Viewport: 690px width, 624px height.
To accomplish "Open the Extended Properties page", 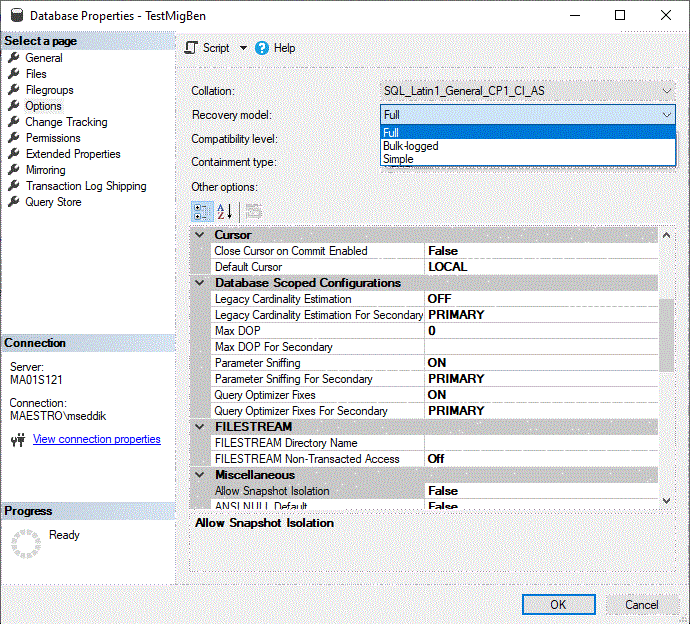I will [x=73, y=154].
